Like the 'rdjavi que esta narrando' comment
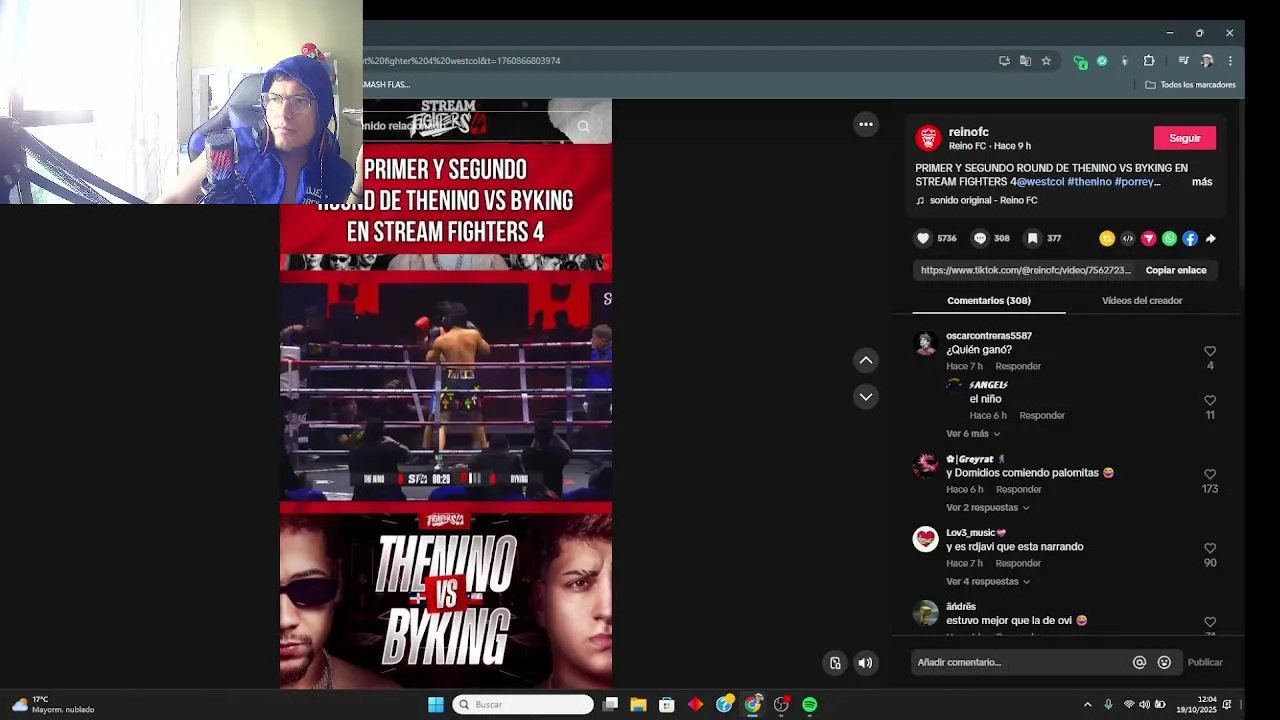Screen dimensions: 1280x720 tap(1210, 548)
